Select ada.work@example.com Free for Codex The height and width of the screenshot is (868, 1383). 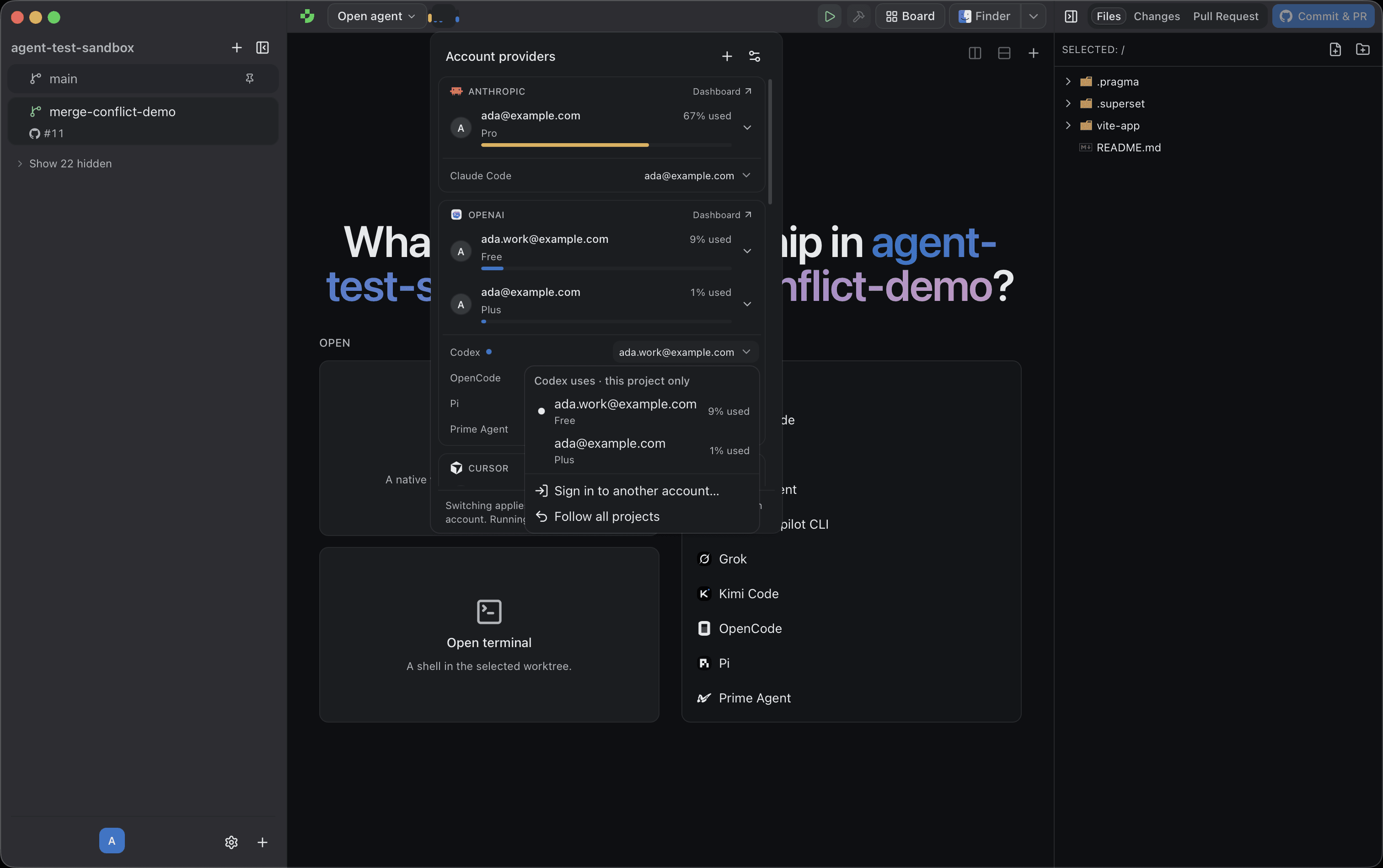(x=643, y=411)
